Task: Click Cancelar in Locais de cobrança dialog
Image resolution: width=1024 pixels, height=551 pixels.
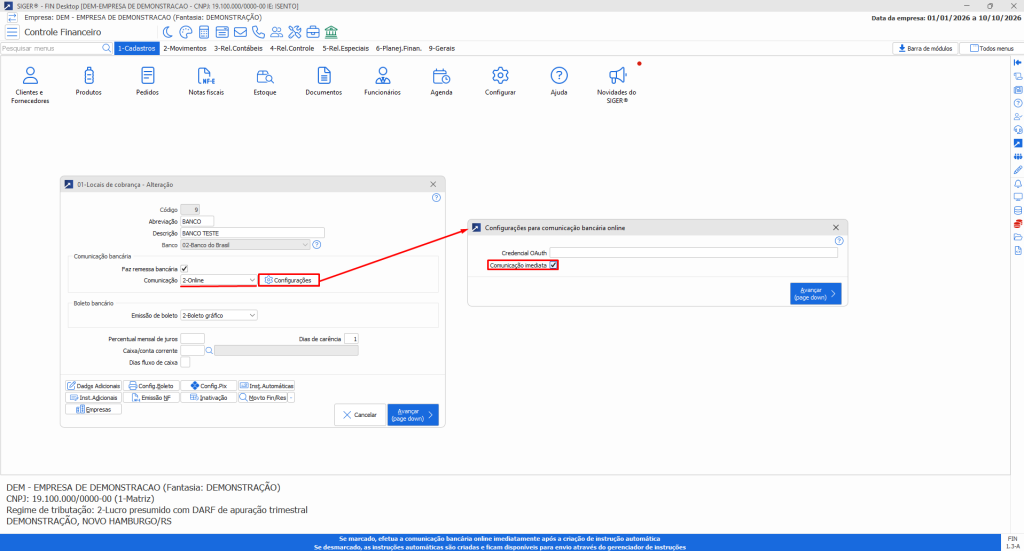Action: point(360,415)
